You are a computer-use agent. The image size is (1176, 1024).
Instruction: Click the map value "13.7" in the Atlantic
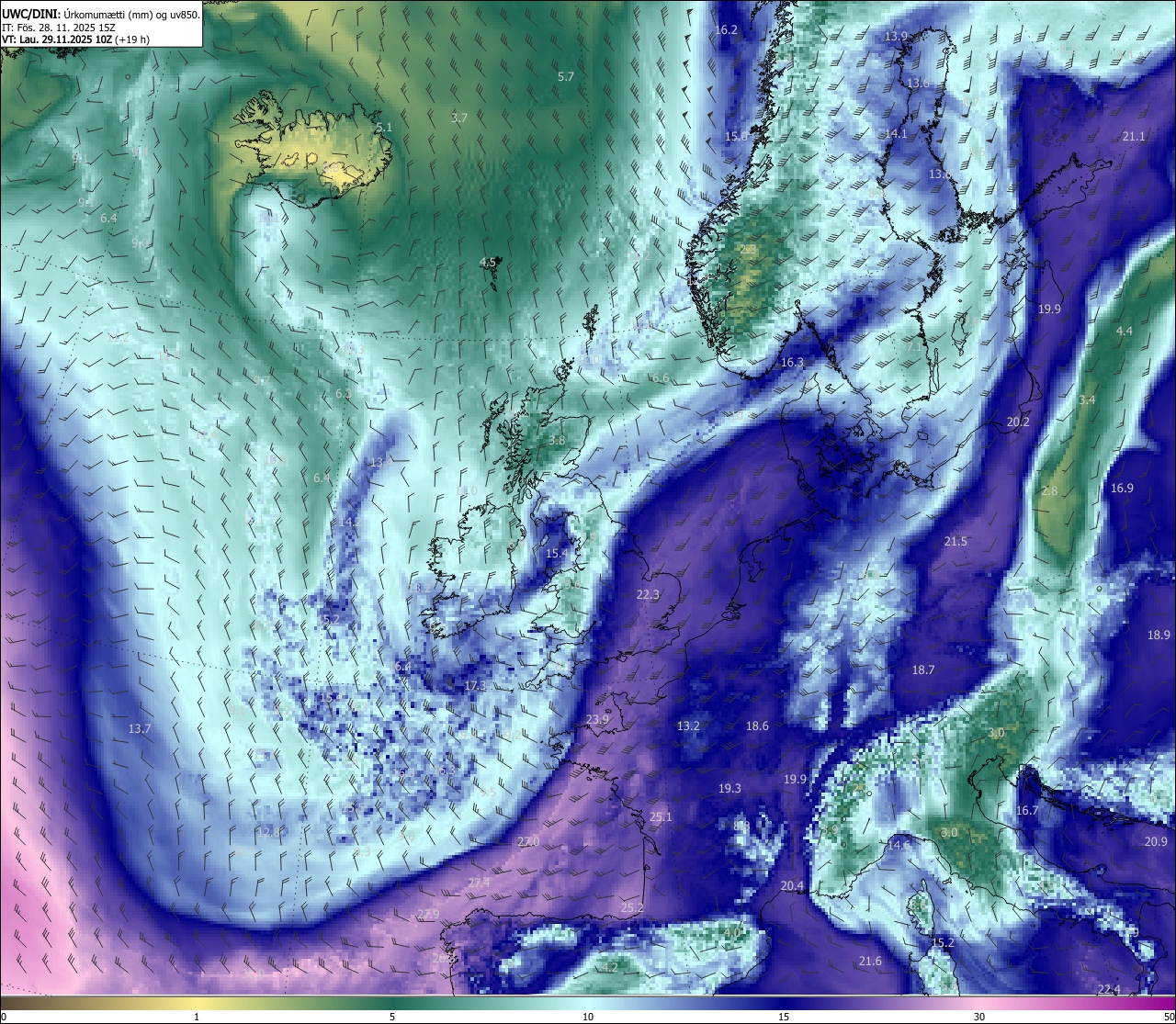point(139,728)
